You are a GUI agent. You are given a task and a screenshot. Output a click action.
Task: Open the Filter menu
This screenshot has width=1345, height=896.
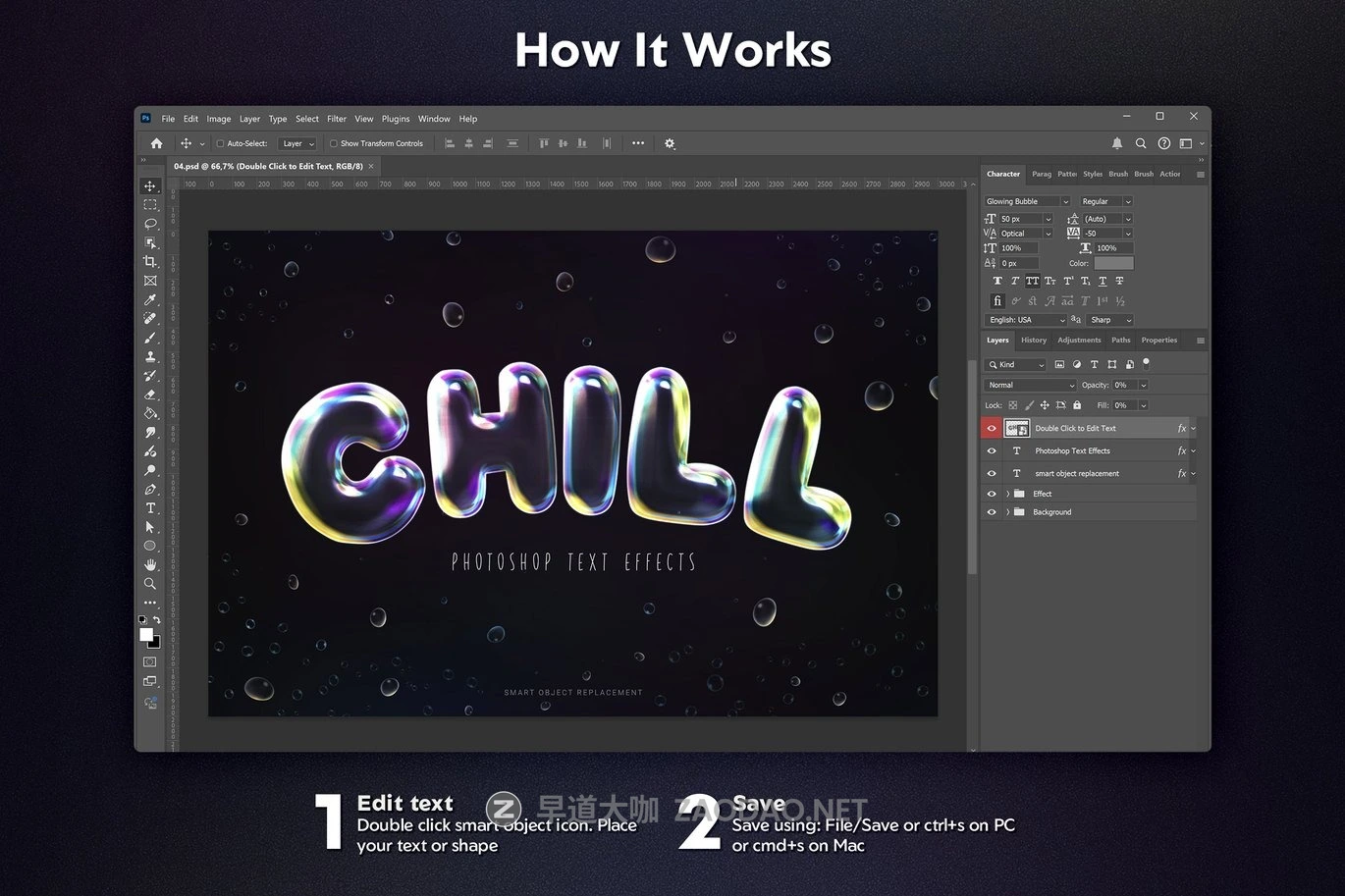click(337, 119)
